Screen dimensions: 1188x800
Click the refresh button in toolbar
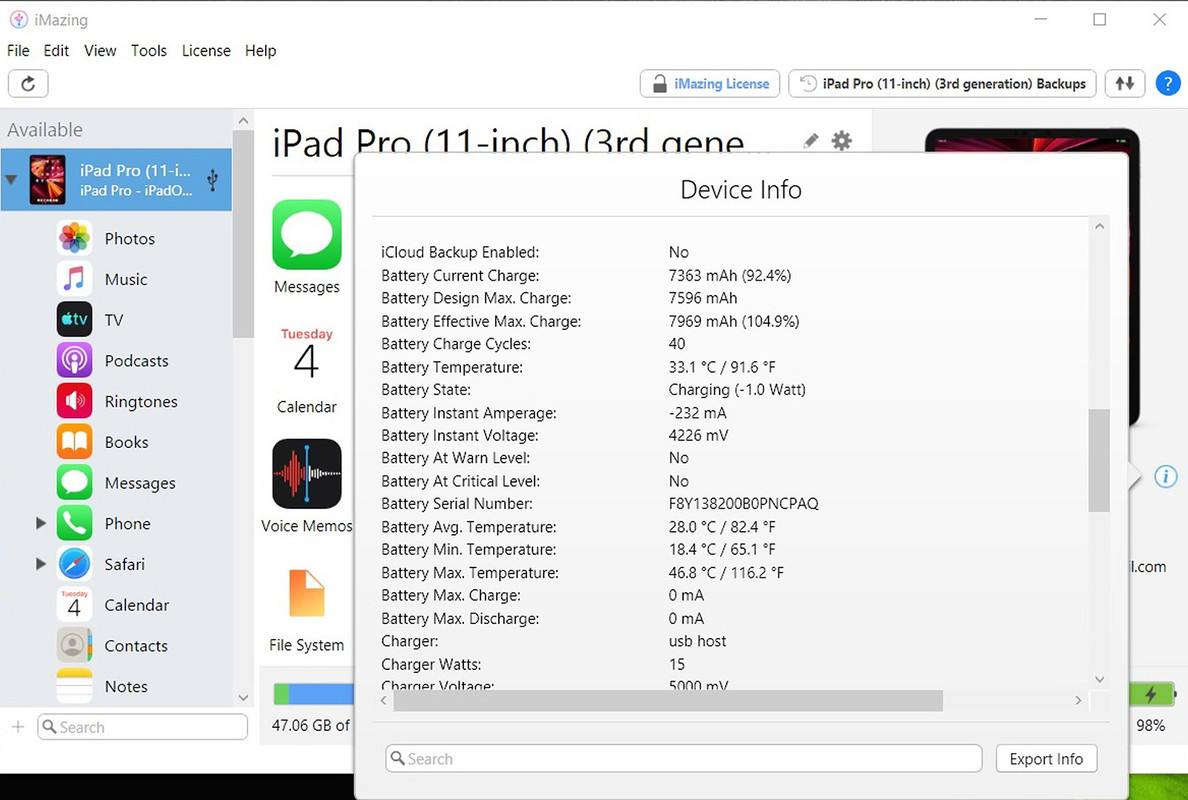coord(28,83)
